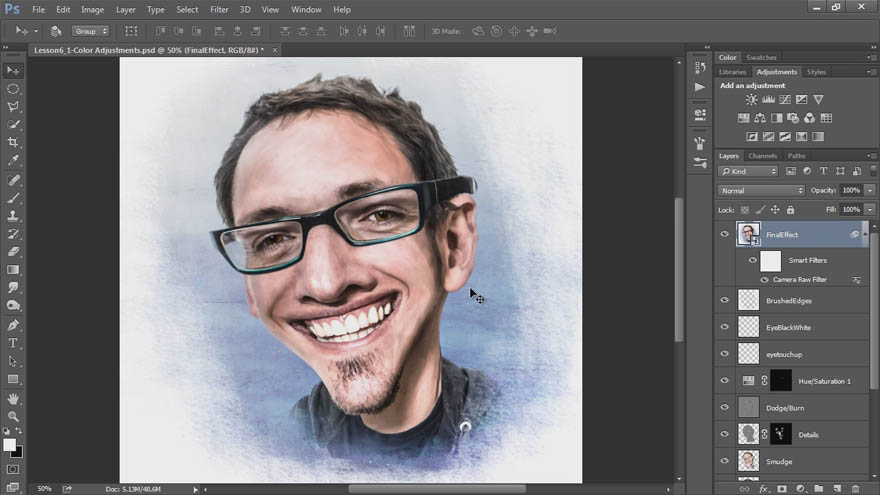880x495 pixels.
Task: Add a Brightness/Contrast adjustment
Action: (x=751, y=99)
